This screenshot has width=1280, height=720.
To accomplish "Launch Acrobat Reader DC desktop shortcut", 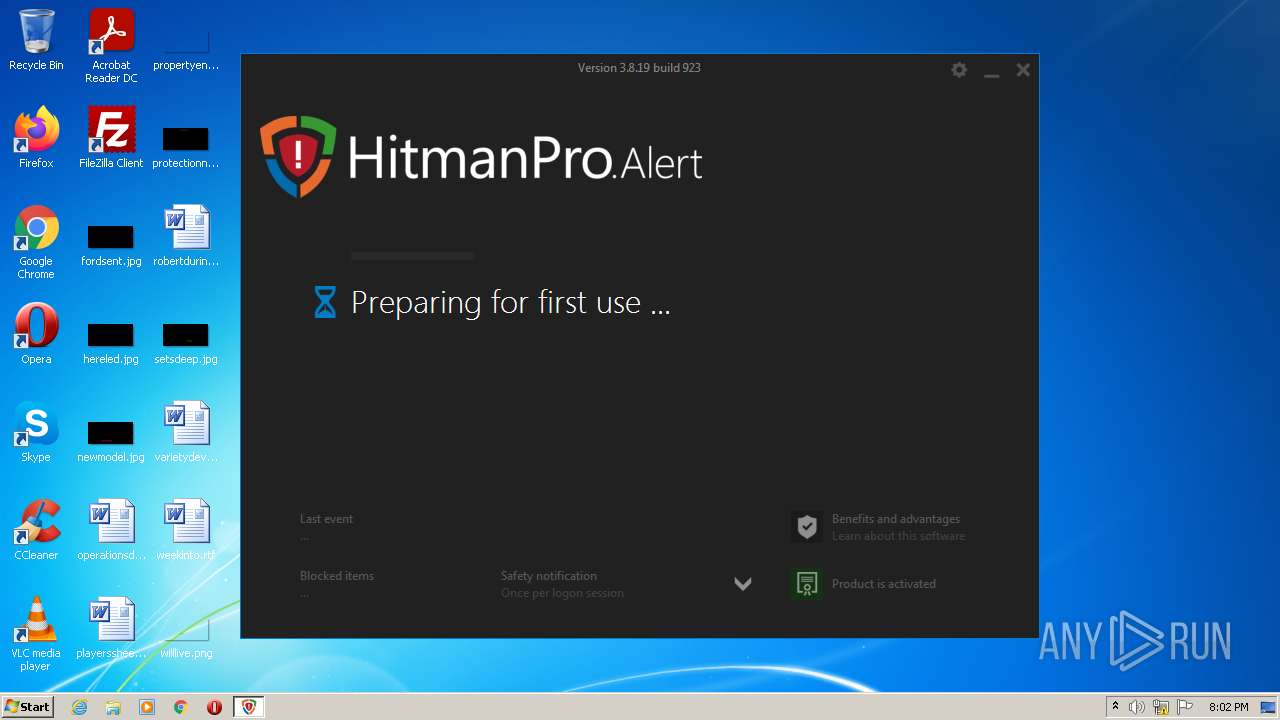I will coord(111,46).
